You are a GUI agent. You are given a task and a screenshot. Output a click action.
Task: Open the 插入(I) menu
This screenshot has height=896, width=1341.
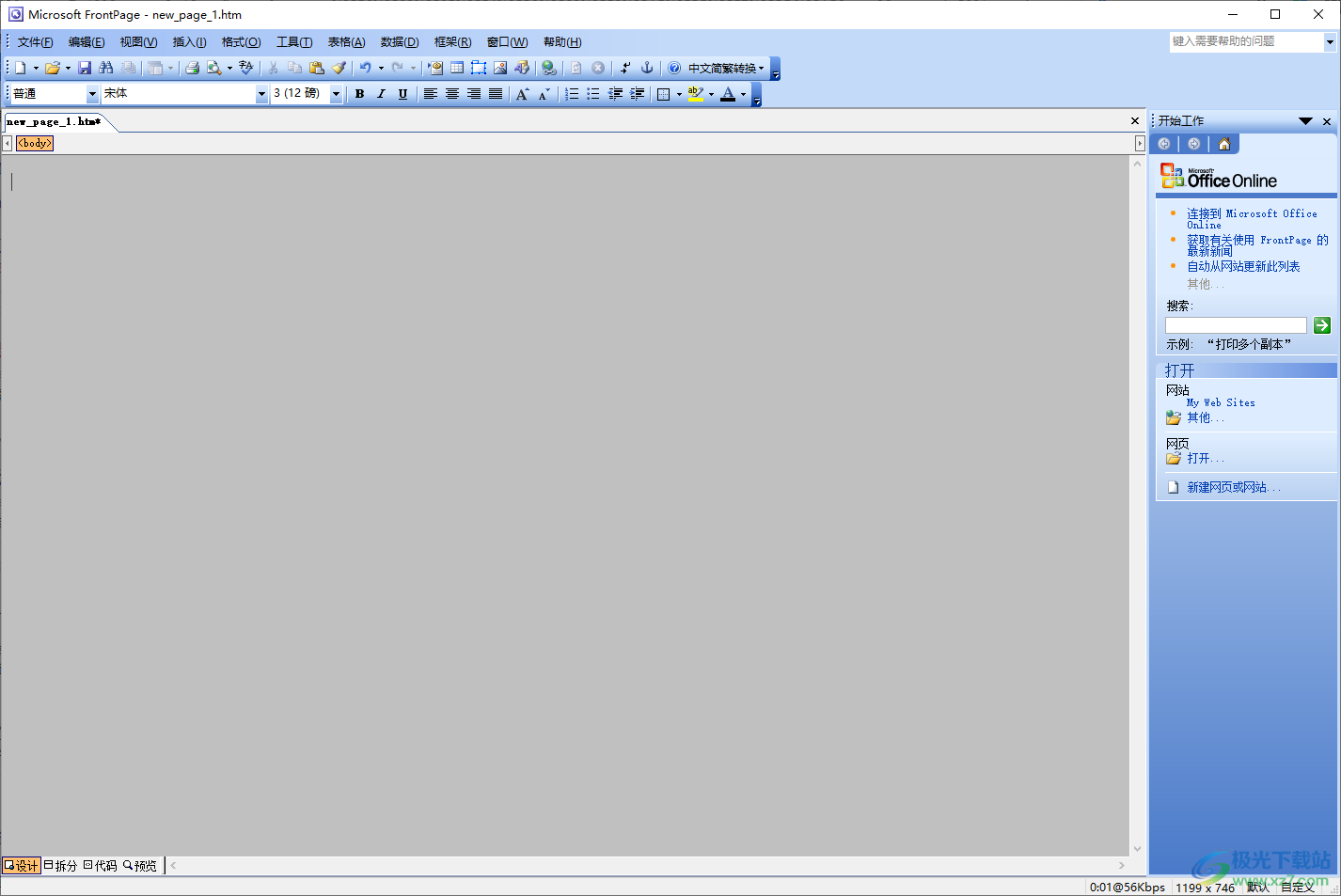click(x=189, y=42)
